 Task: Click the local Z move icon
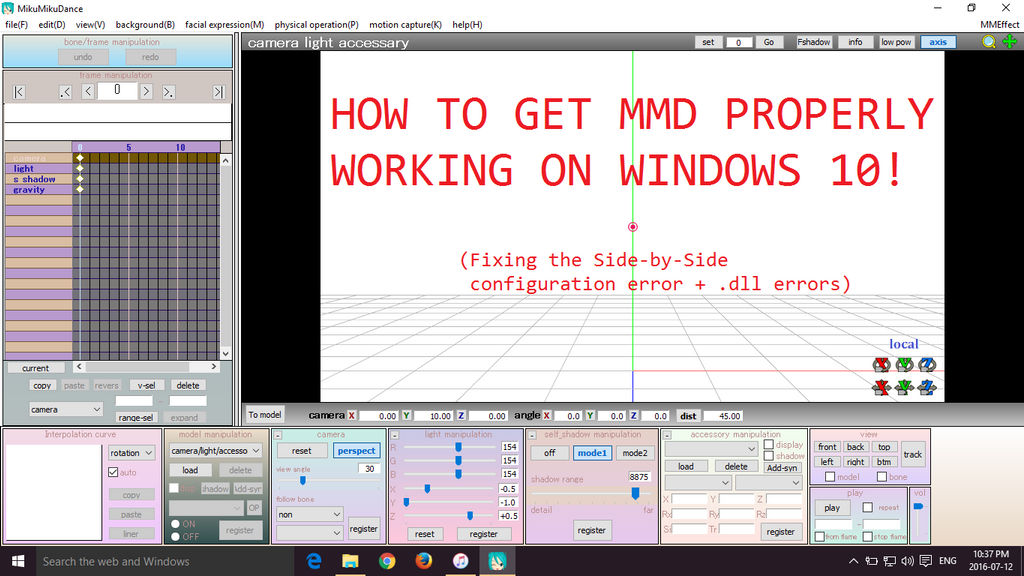(927, 387)
